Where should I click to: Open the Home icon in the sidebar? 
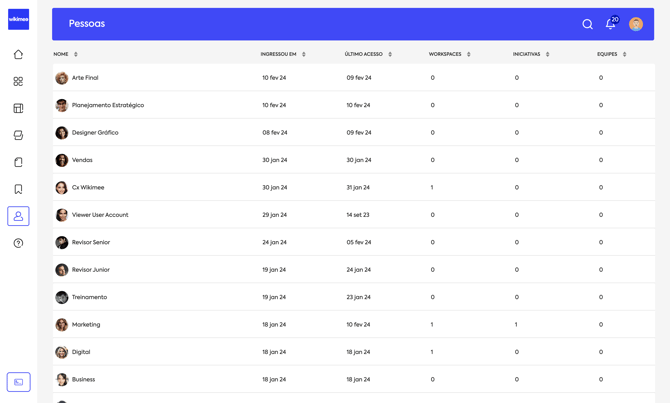(x=18, y=55)
